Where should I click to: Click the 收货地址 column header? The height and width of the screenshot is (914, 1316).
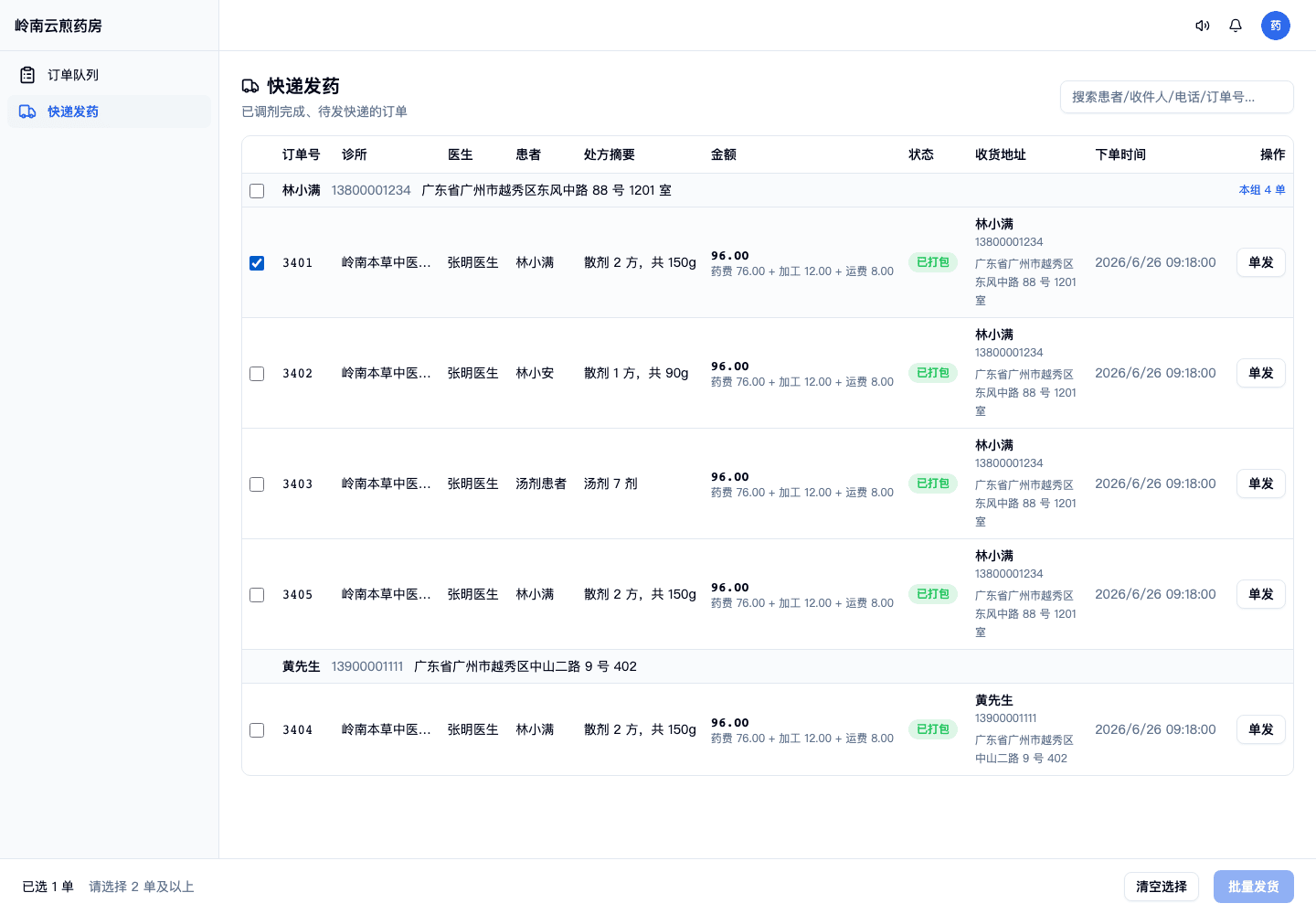pyautogui.click(x=1001, y=154)
